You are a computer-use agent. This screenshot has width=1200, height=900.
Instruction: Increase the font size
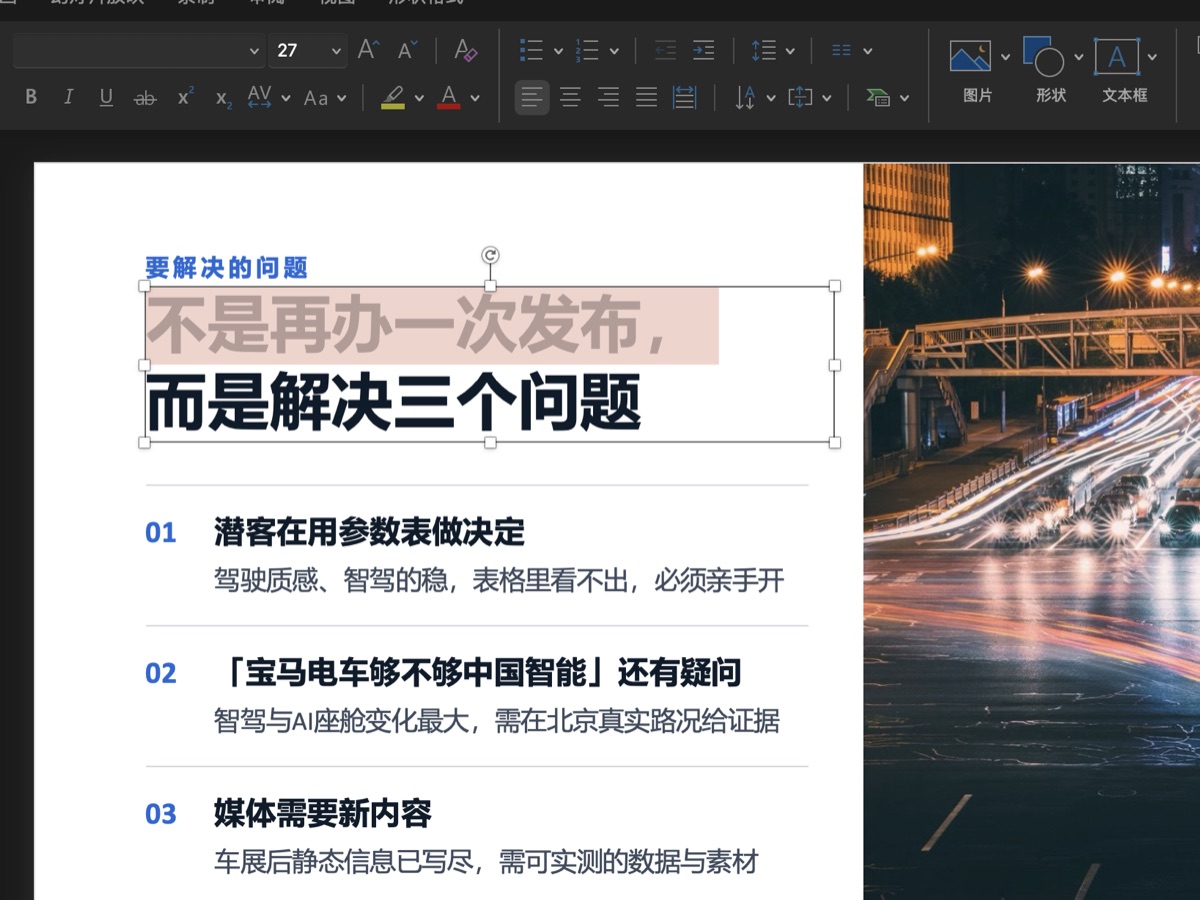[x=368, y=50]
